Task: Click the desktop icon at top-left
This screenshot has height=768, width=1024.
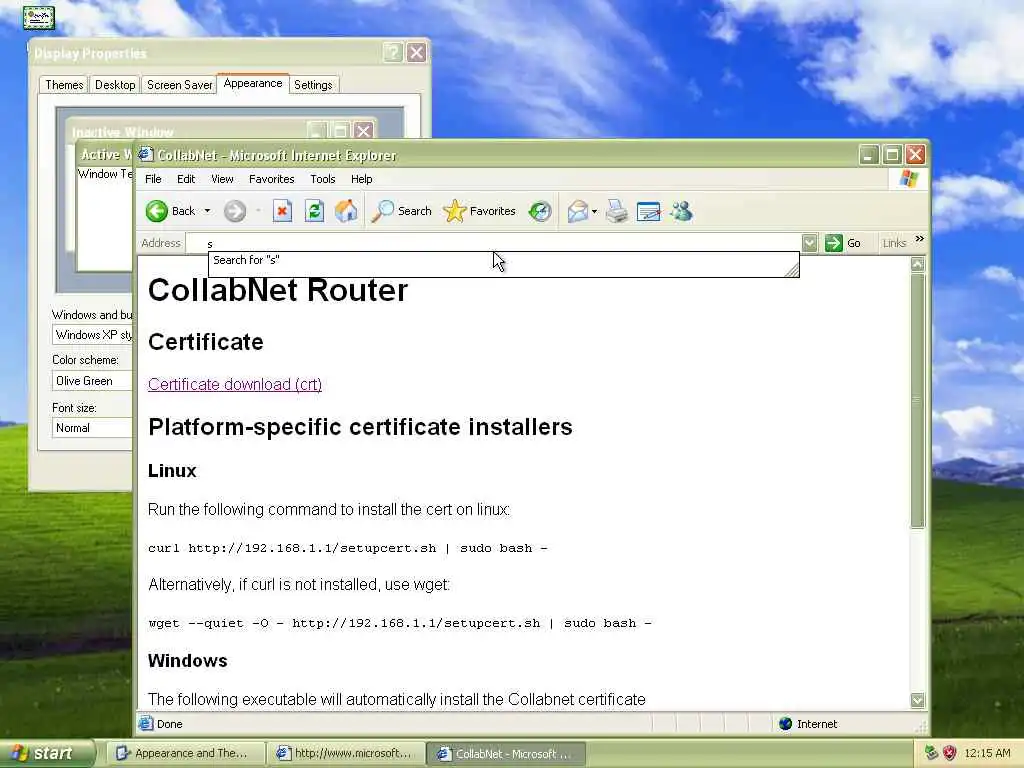Action: tap(39, 17)
